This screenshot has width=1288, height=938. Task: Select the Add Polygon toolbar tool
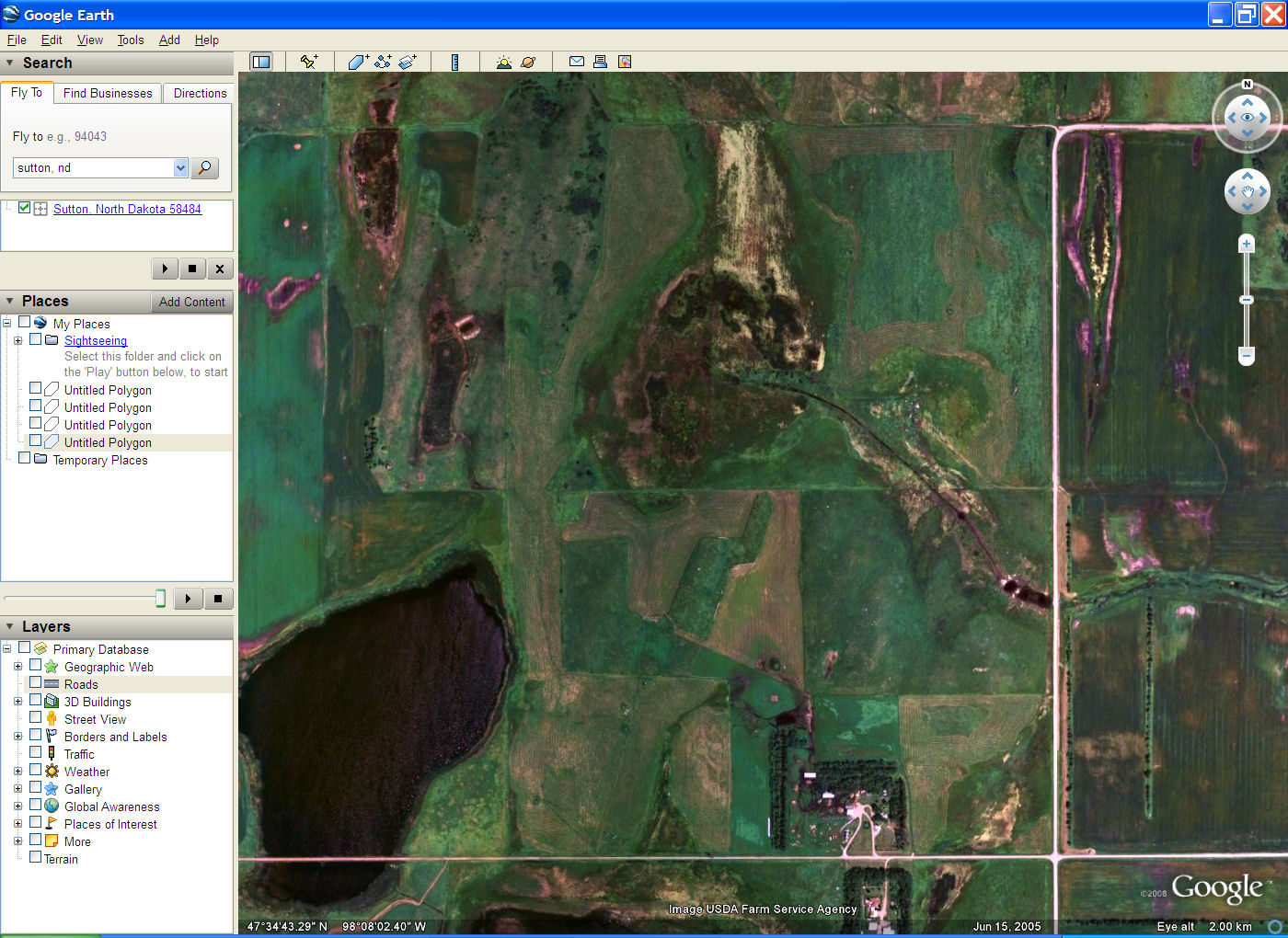click(x=359, y=62)
